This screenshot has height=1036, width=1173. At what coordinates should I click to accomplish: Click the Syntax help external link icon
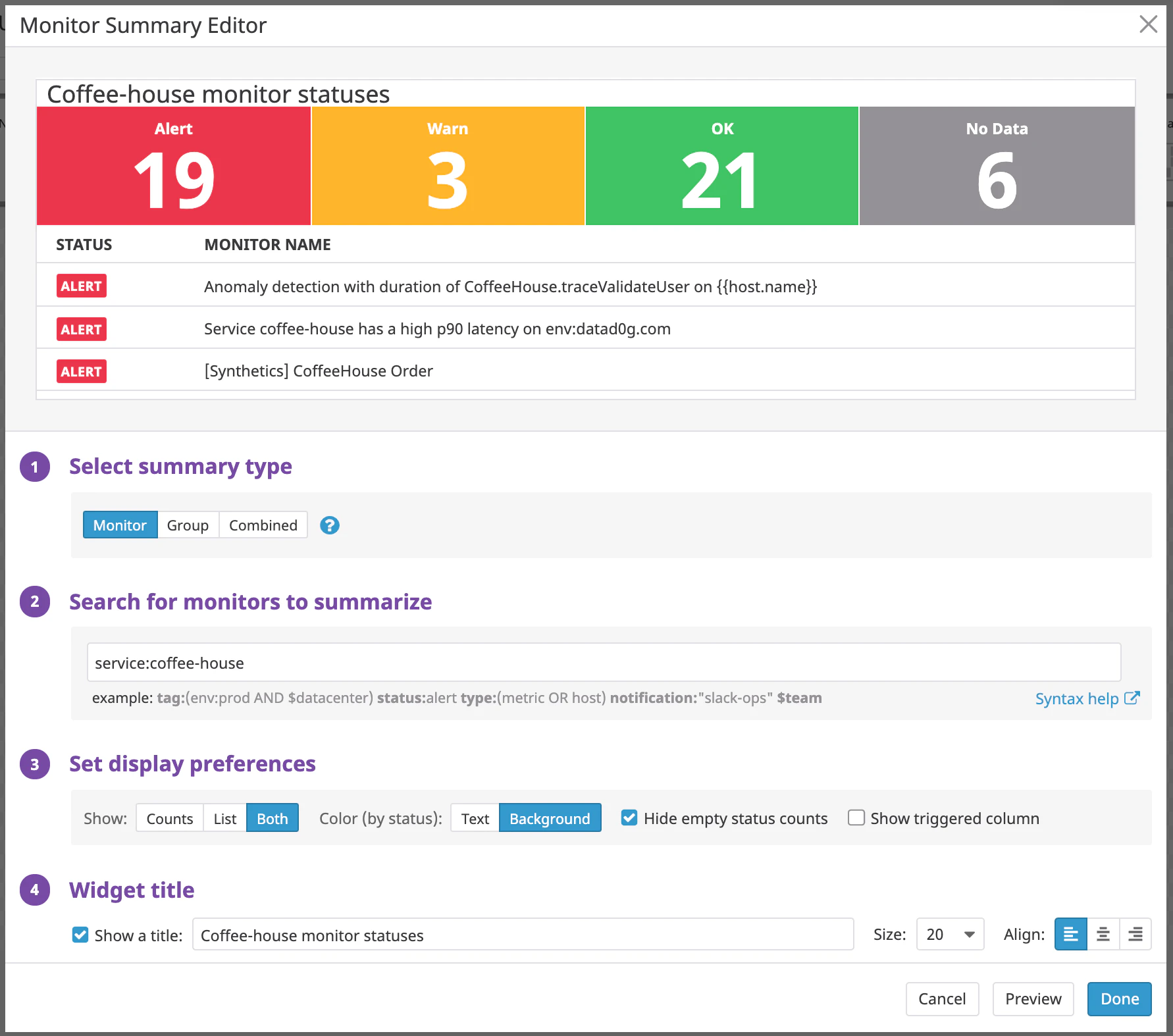pos(1134,698)
